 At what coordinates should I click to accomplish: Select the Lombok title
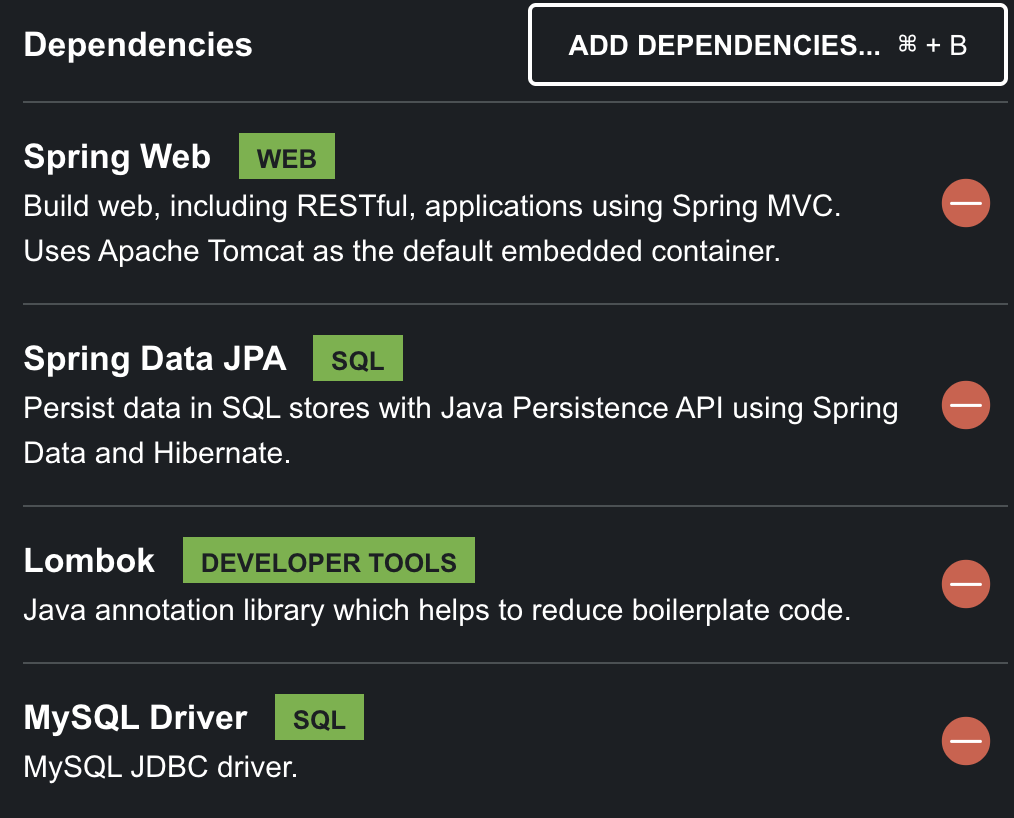[x=89, y=560]
